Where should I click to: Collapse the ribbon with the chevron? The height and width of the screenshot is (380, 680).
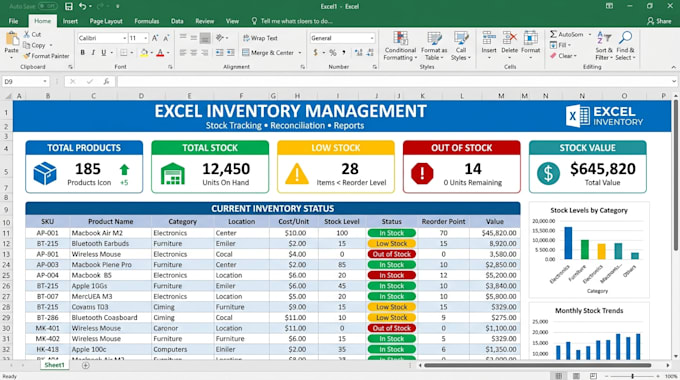point(673,67)
